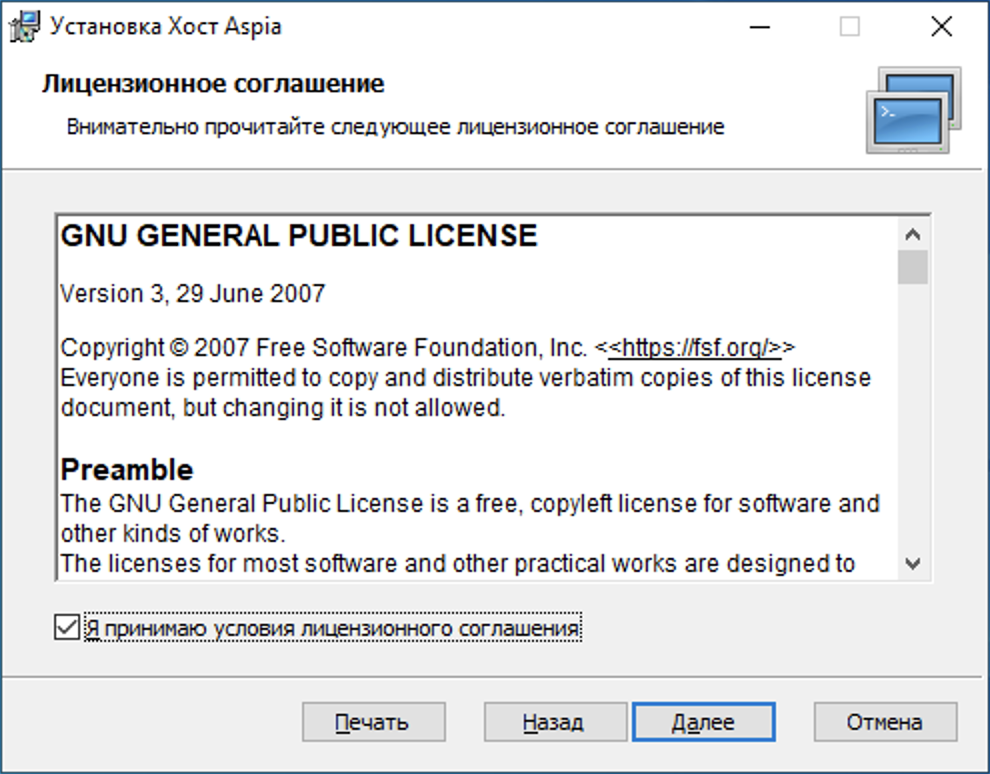The image size is (990, 774).
Task: Click the "Внимательно прочитайте" subtitle text
Action: 395,127
